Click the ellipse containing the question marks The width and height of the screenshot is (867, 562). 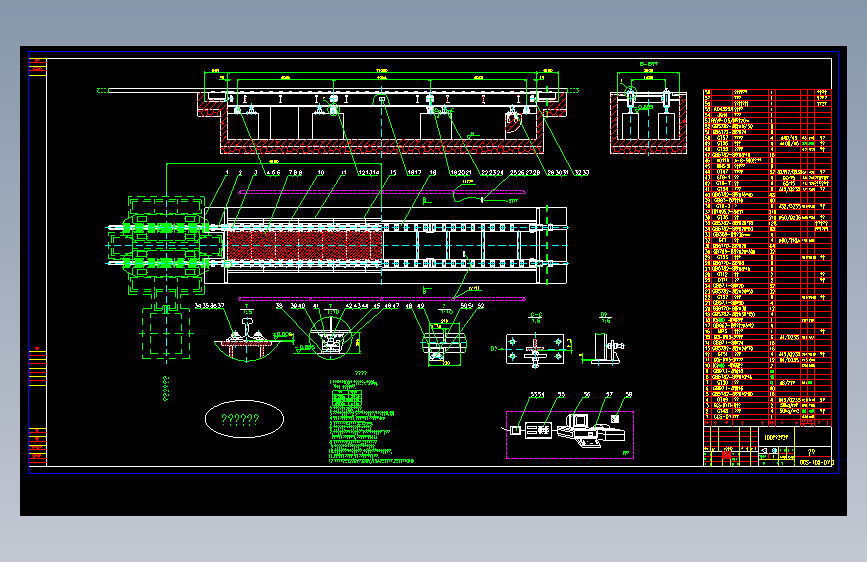244,419
